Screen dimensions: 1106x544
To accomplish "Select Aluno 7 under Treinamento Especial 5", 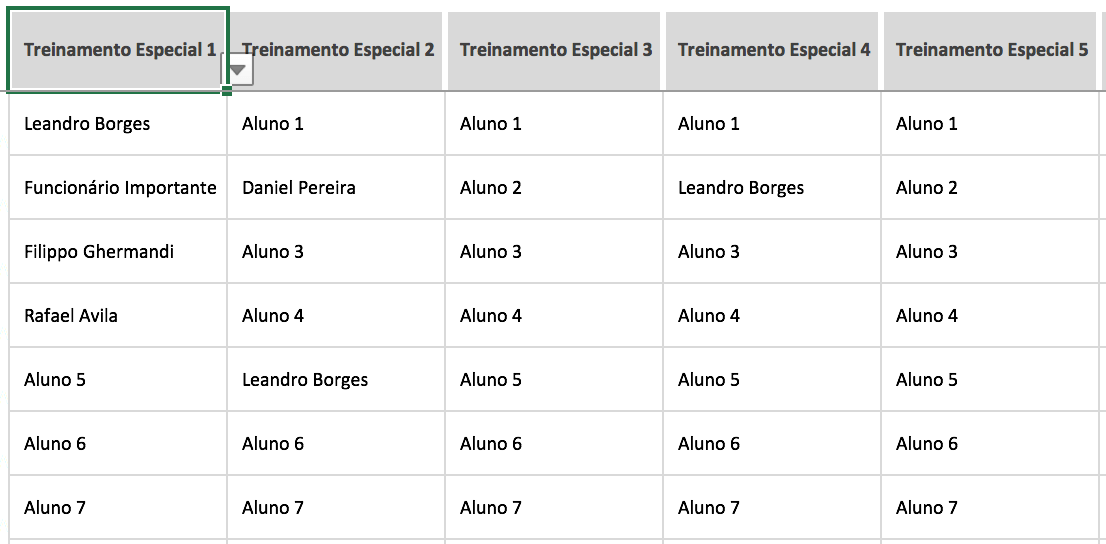I will tap(990, 507).
